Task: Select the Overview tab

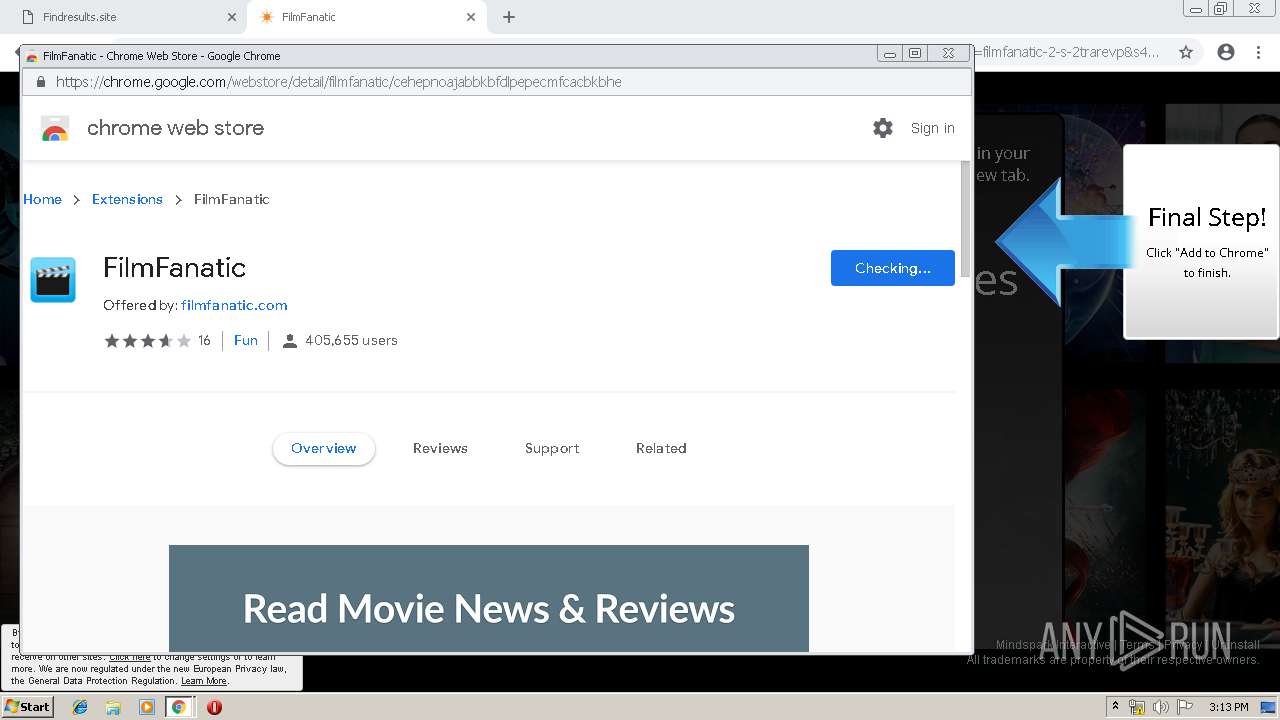Action: point(323,448)
